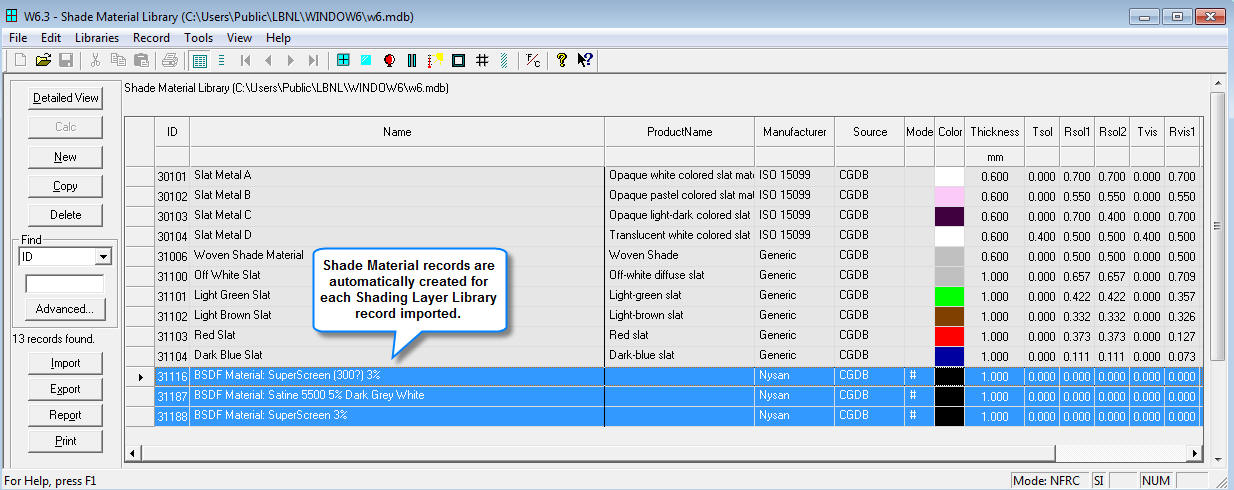The width and height of the screenshot is (1234, 490).
Task: Open the Tools menu
Action: (x=199, y=38)
